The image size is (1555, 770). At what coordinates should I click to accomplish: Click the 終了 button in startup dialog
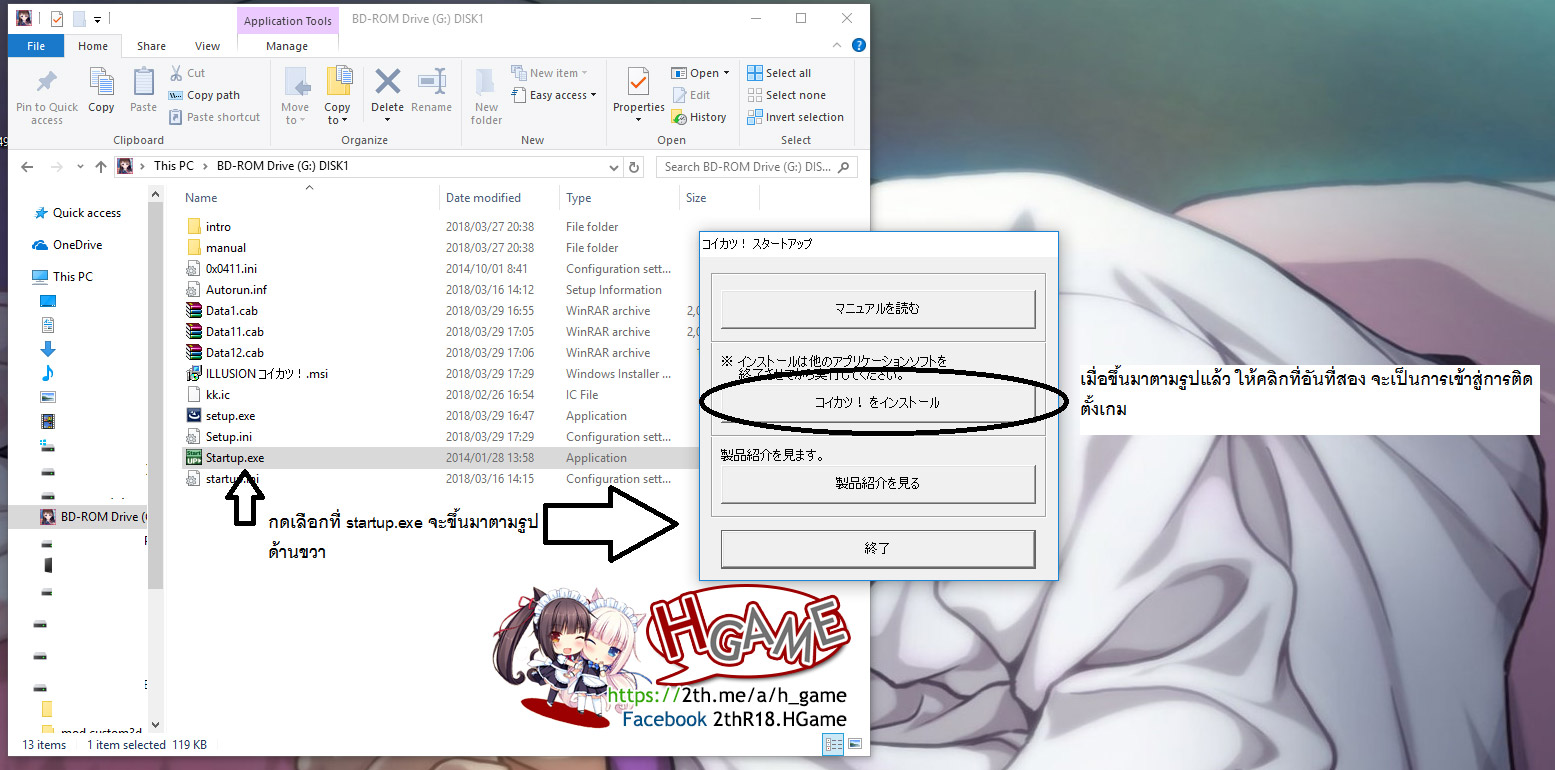tap(877, 549)
